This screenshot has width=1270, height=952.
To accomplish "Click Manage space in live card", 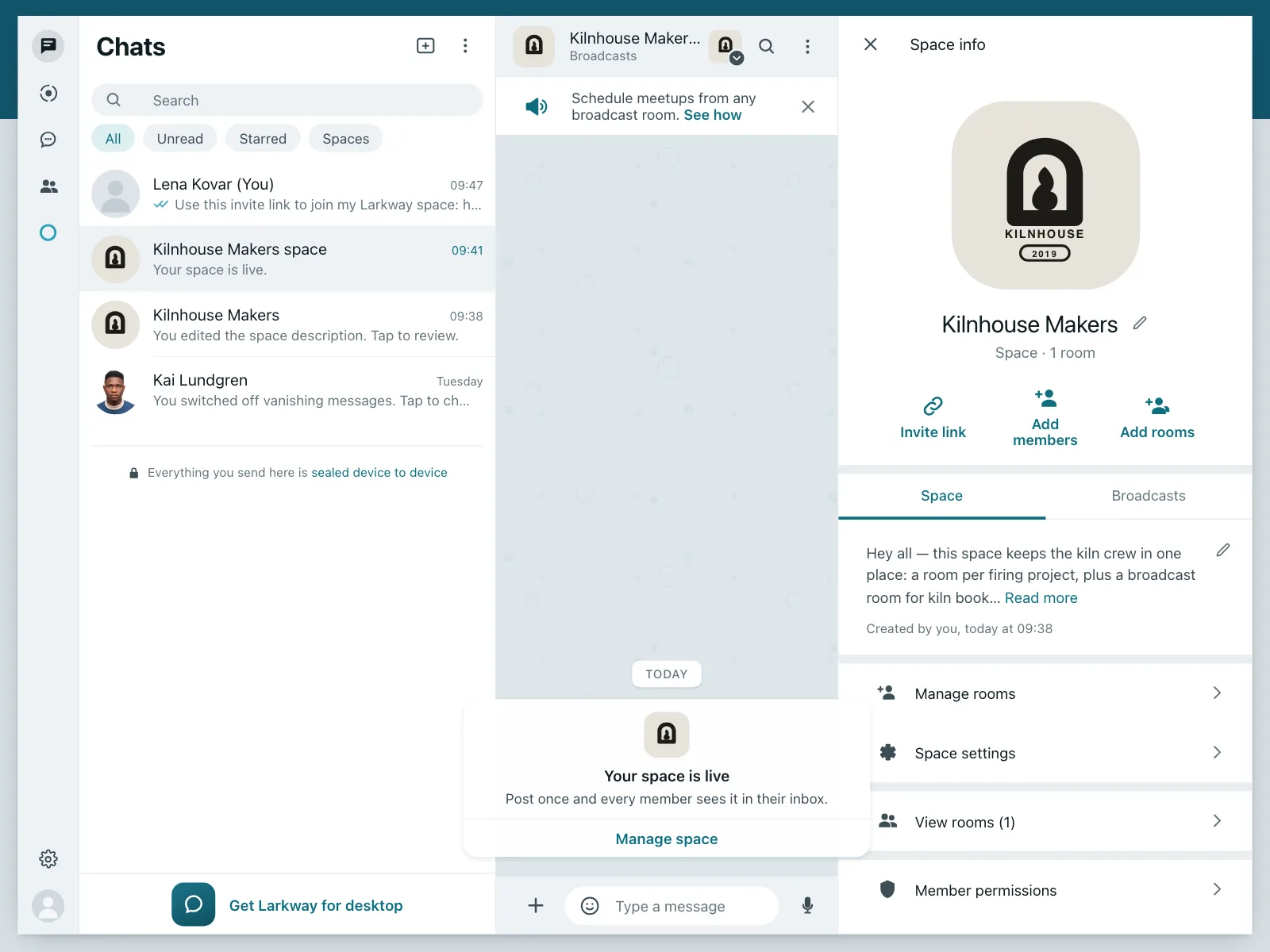I will point(667,839).
